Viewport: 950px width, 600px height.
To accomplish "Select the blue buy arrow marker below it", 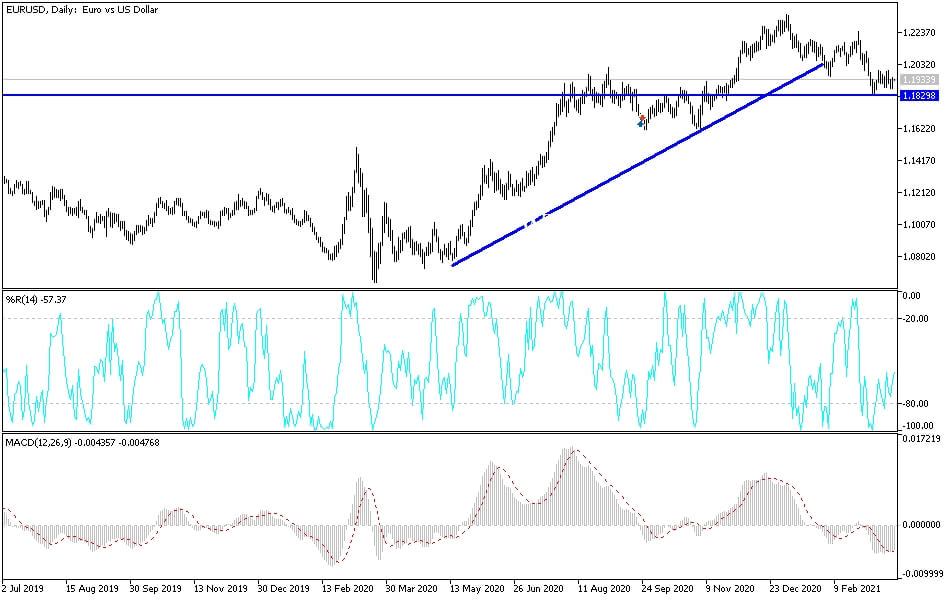I will [640, 123].
